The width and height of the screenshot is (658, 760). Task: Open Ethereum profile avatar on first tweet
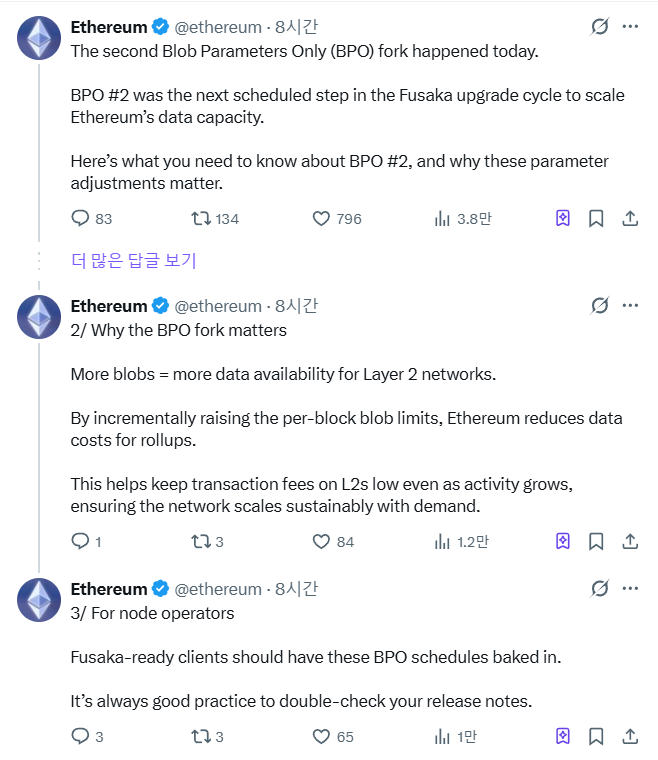(x=40, y=38)
